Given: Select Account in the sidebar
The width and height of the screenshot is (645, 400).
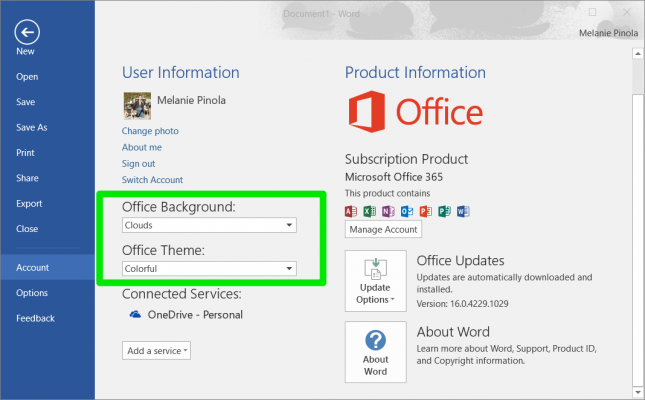Looking at the screenshot, I should pos(47,267).
